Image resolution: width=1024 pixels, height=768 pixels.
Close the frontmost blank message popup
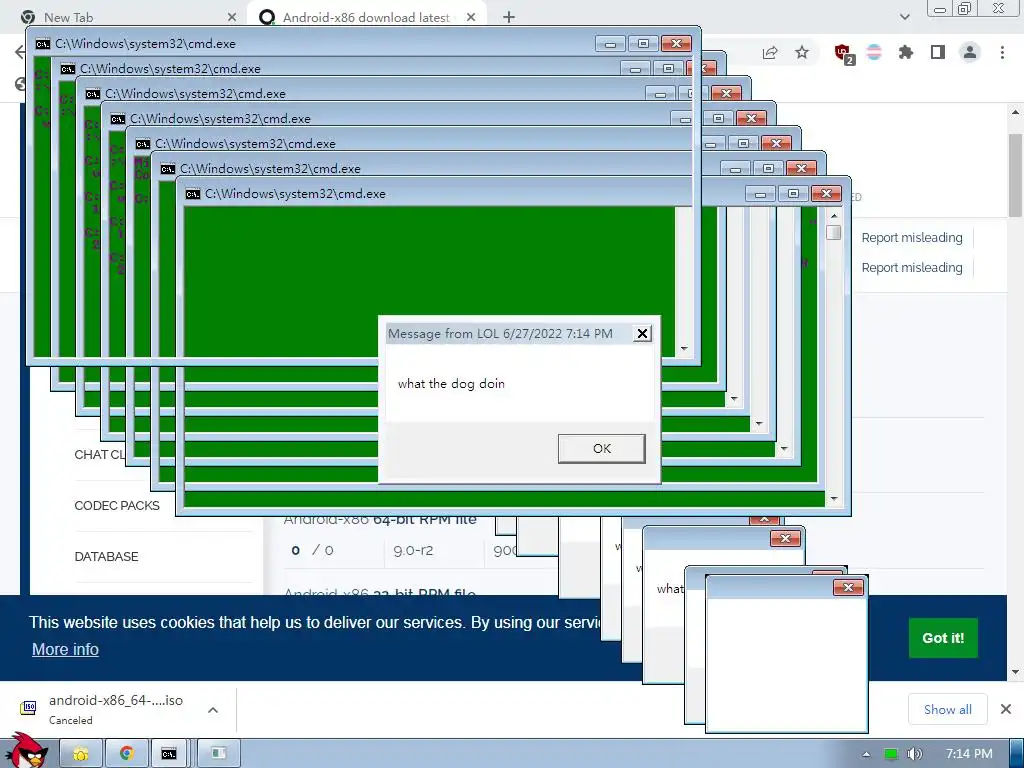tap(848, 588)
